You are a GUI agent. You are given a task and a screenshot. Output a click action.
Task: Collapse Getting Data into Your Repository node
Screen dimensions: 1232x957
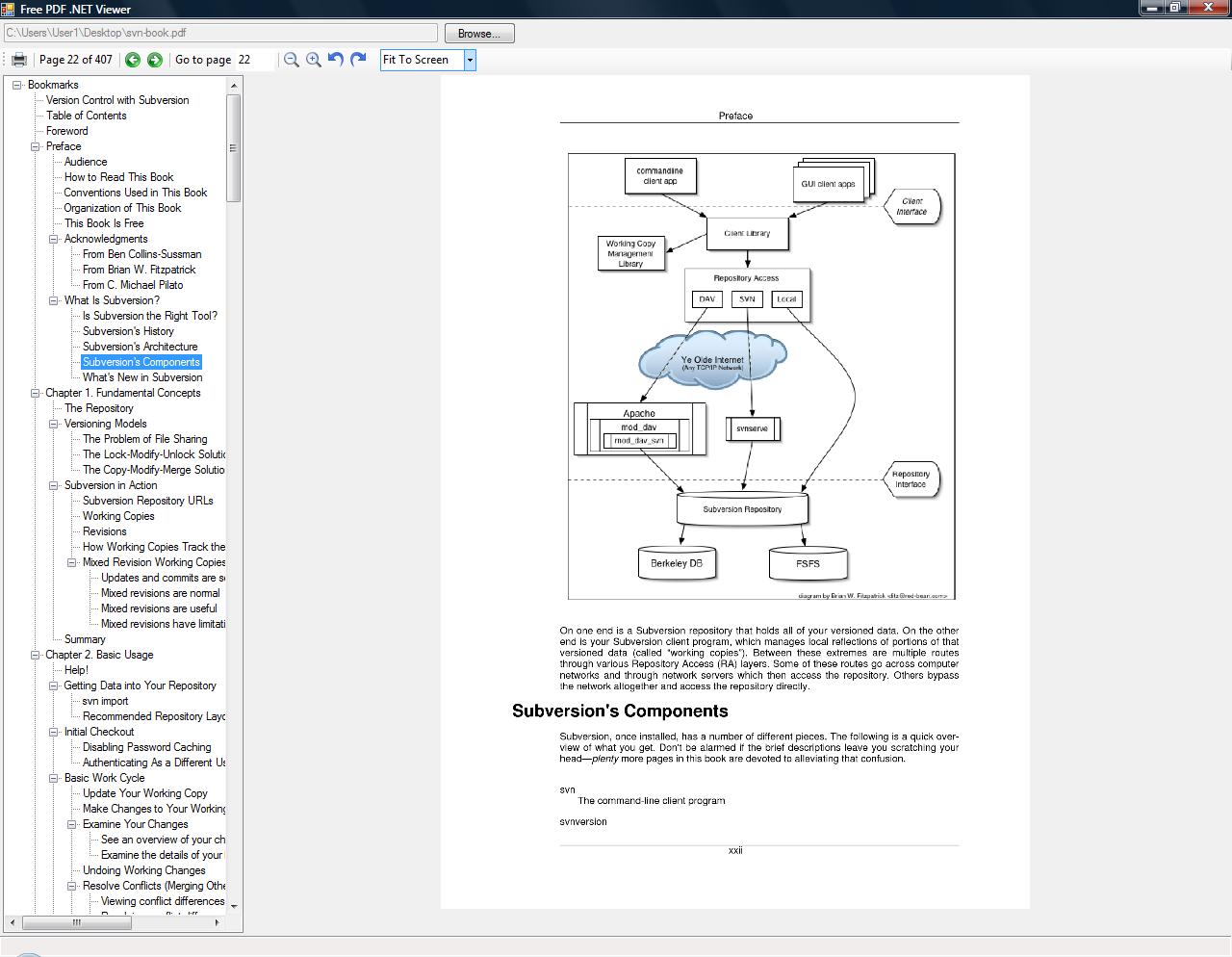54,685
